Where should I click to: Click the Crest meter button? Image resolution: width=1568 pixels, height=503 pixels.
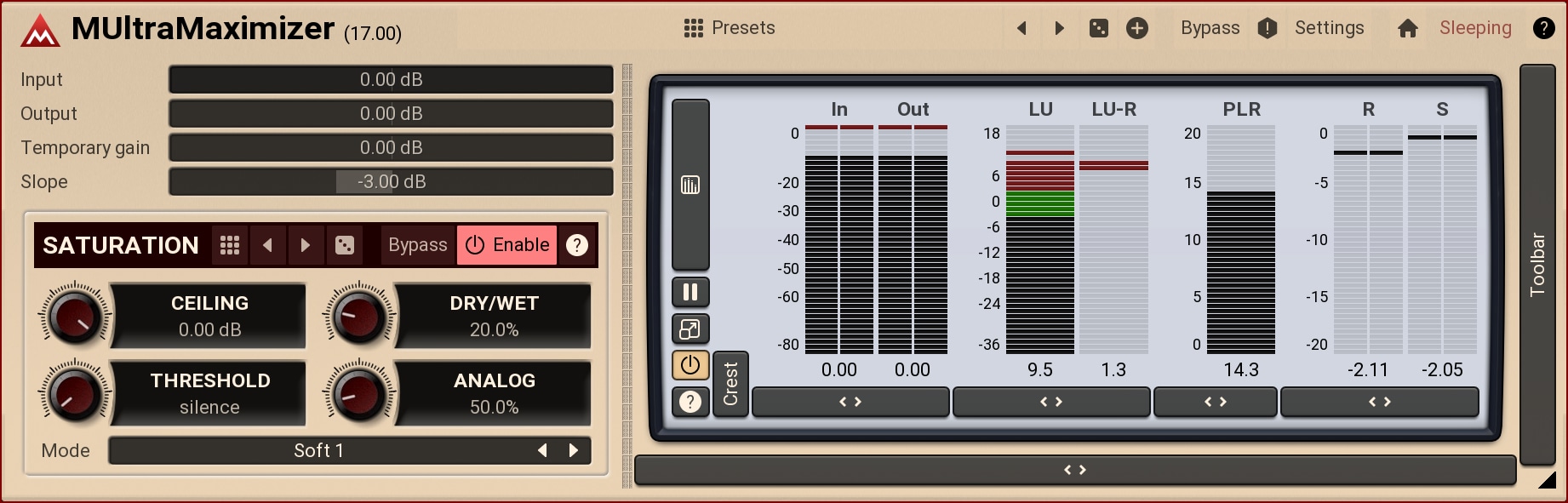[730, 384]
